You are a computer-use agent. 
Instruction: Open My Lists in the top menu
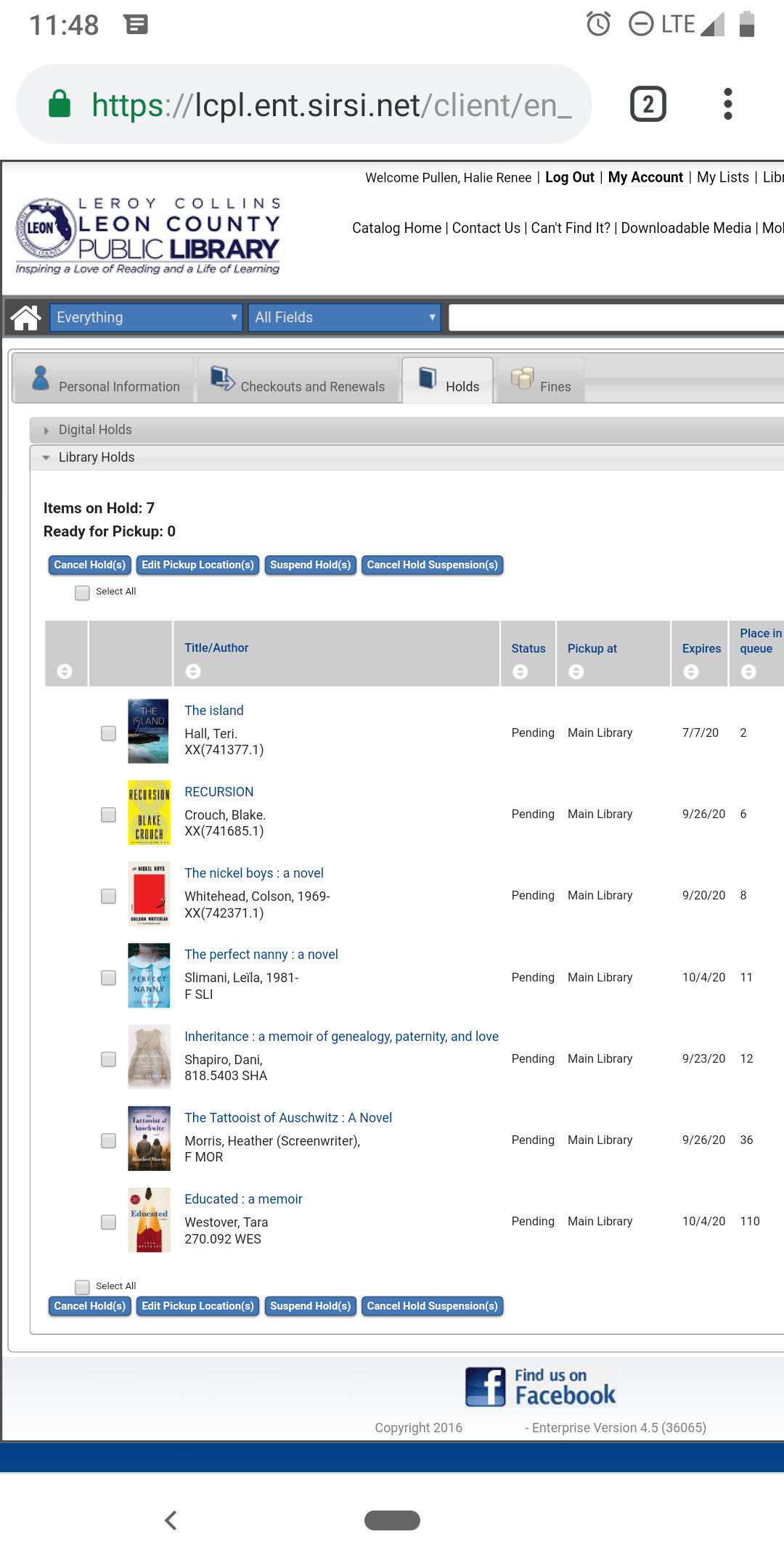tap(723, 177)
